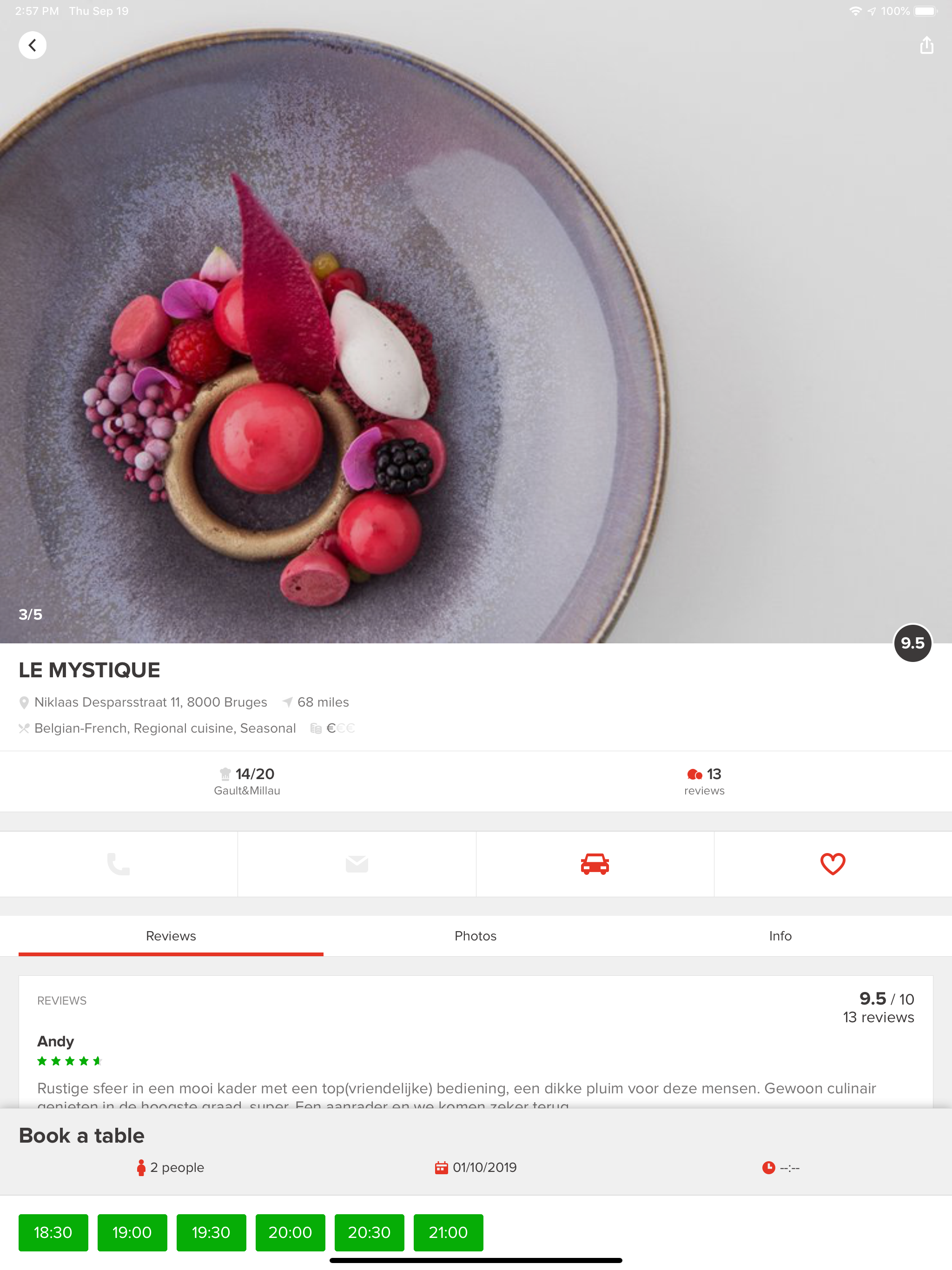Select the Reviews tab
952x1270 pixels.
[171, 936]
